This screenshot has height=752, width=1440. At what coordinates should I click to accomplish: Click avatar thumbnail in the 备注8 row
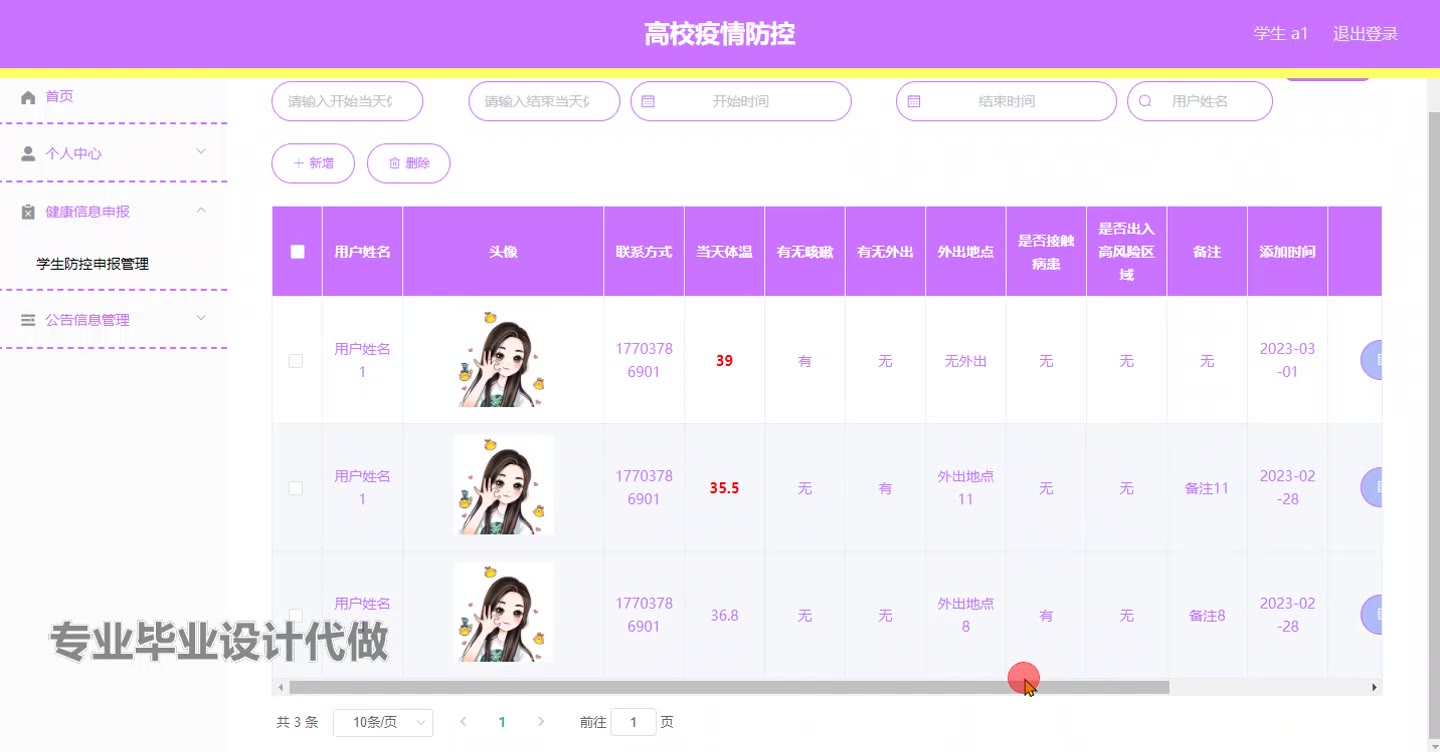click(x=503, y=612)
